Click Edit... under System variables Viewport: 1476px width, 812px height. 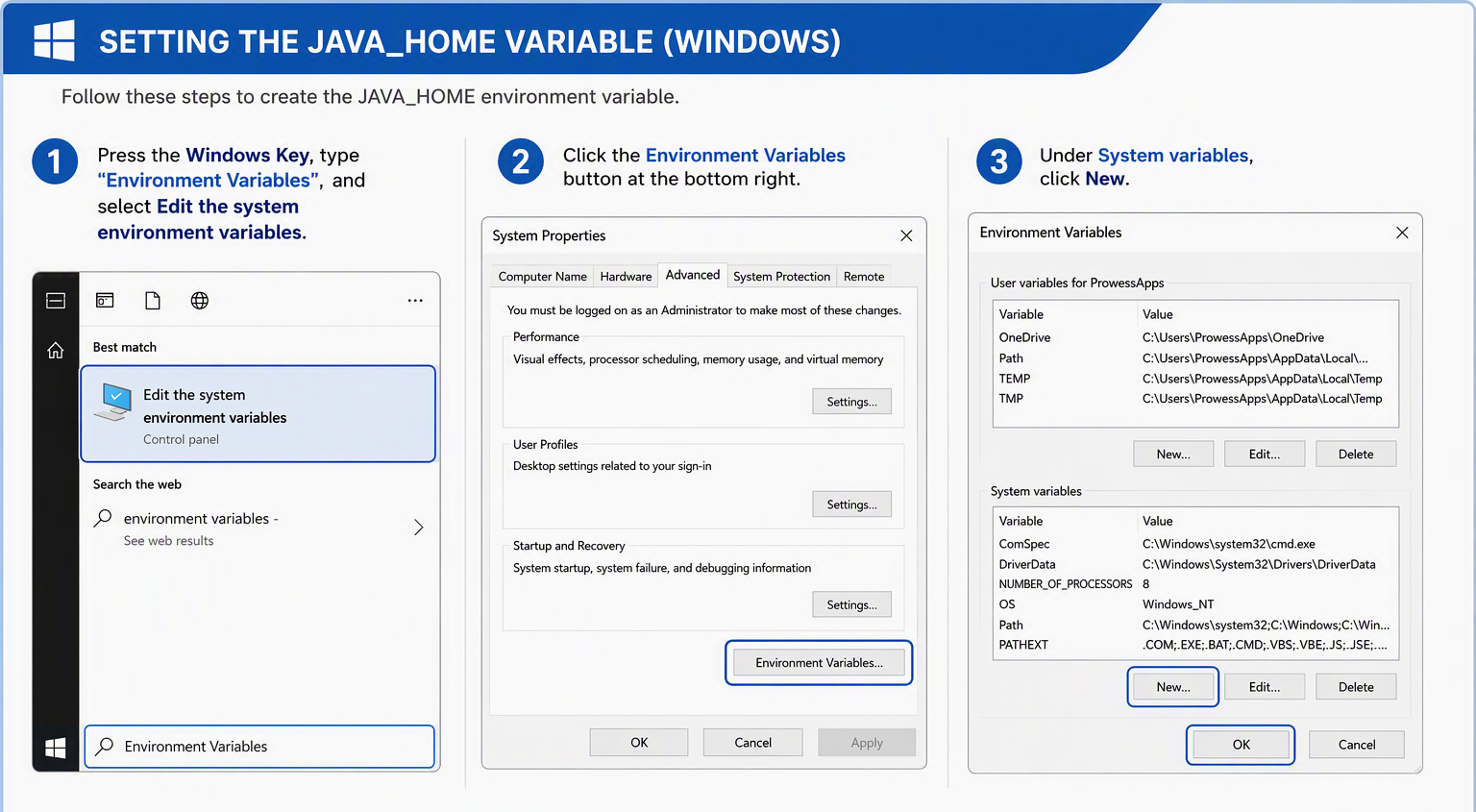[1265, 687]
